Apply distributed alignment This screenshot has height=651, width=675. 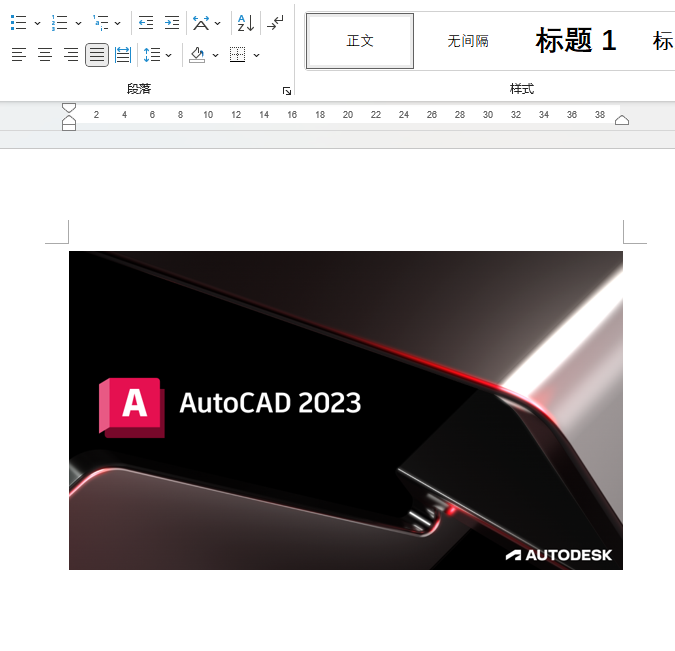pyautogui.click(x=123, y=55)
